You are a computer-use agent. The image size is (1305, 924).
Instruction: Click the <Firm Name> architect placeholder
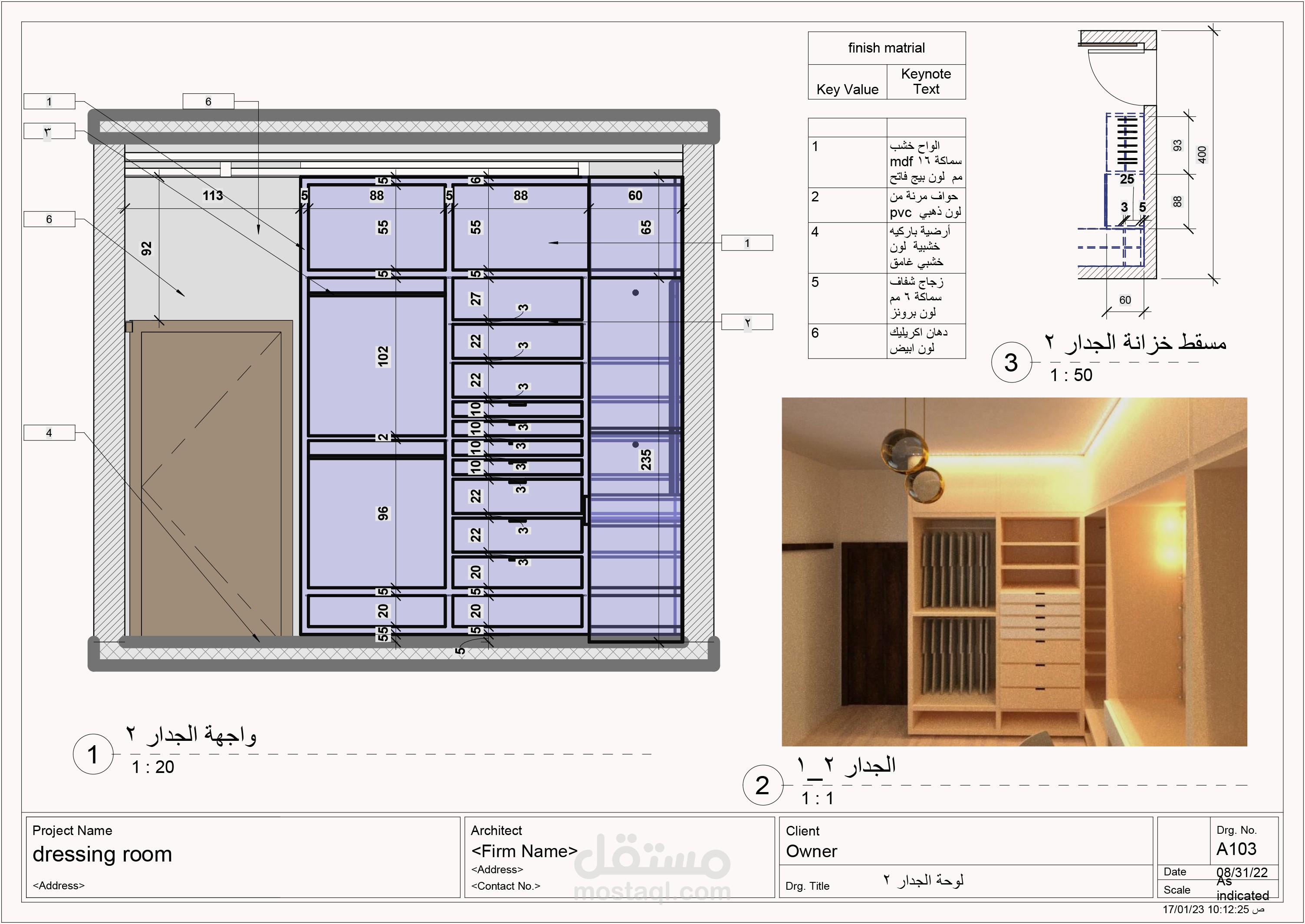(x=524, y=851)
